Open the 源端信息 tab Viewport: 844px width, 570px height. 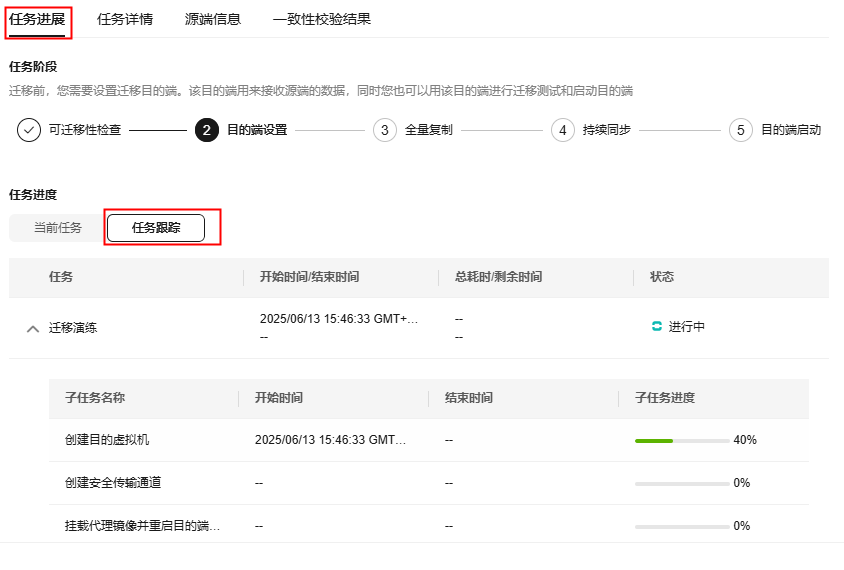[213, 19]
